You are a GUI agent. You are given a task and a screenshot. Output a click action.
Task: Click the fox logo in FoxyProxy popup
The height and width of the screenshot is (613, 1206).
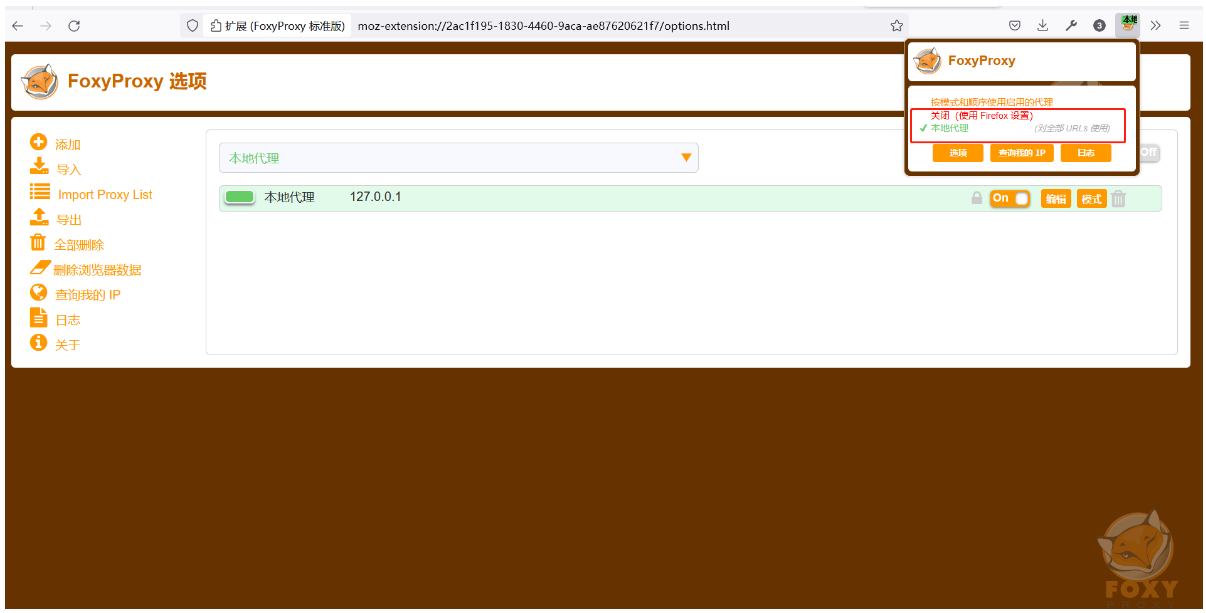(x=928, y=61)
